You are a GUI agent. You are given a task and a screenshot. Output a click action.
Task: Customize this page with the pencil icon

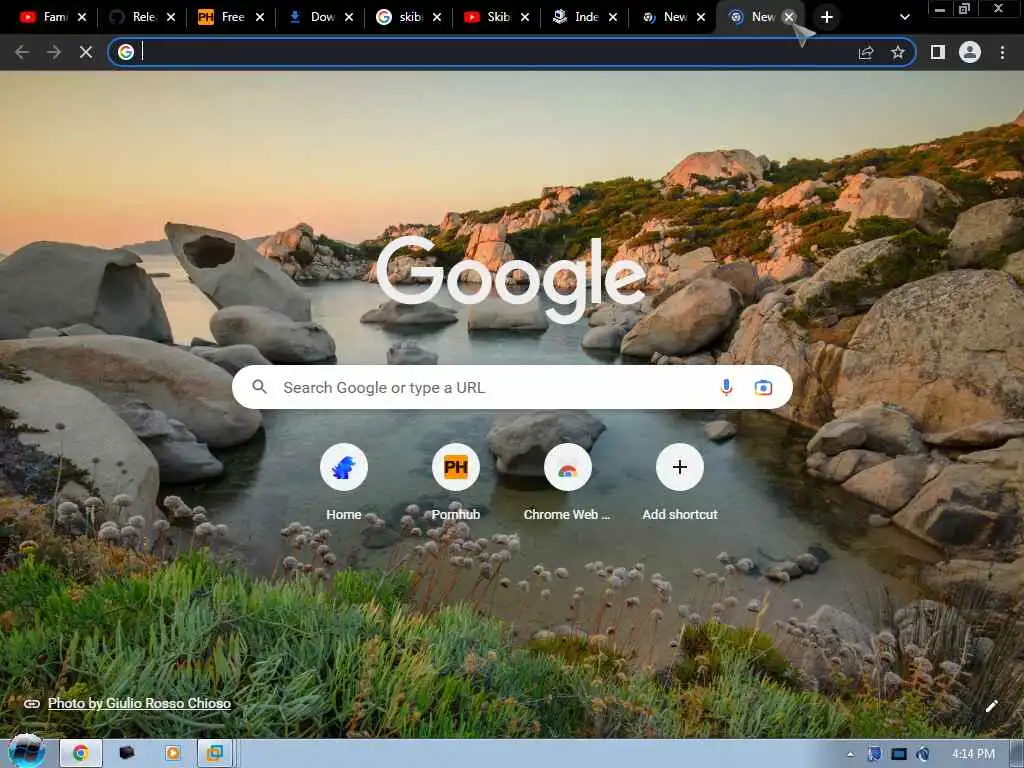[x=991, y=706]
